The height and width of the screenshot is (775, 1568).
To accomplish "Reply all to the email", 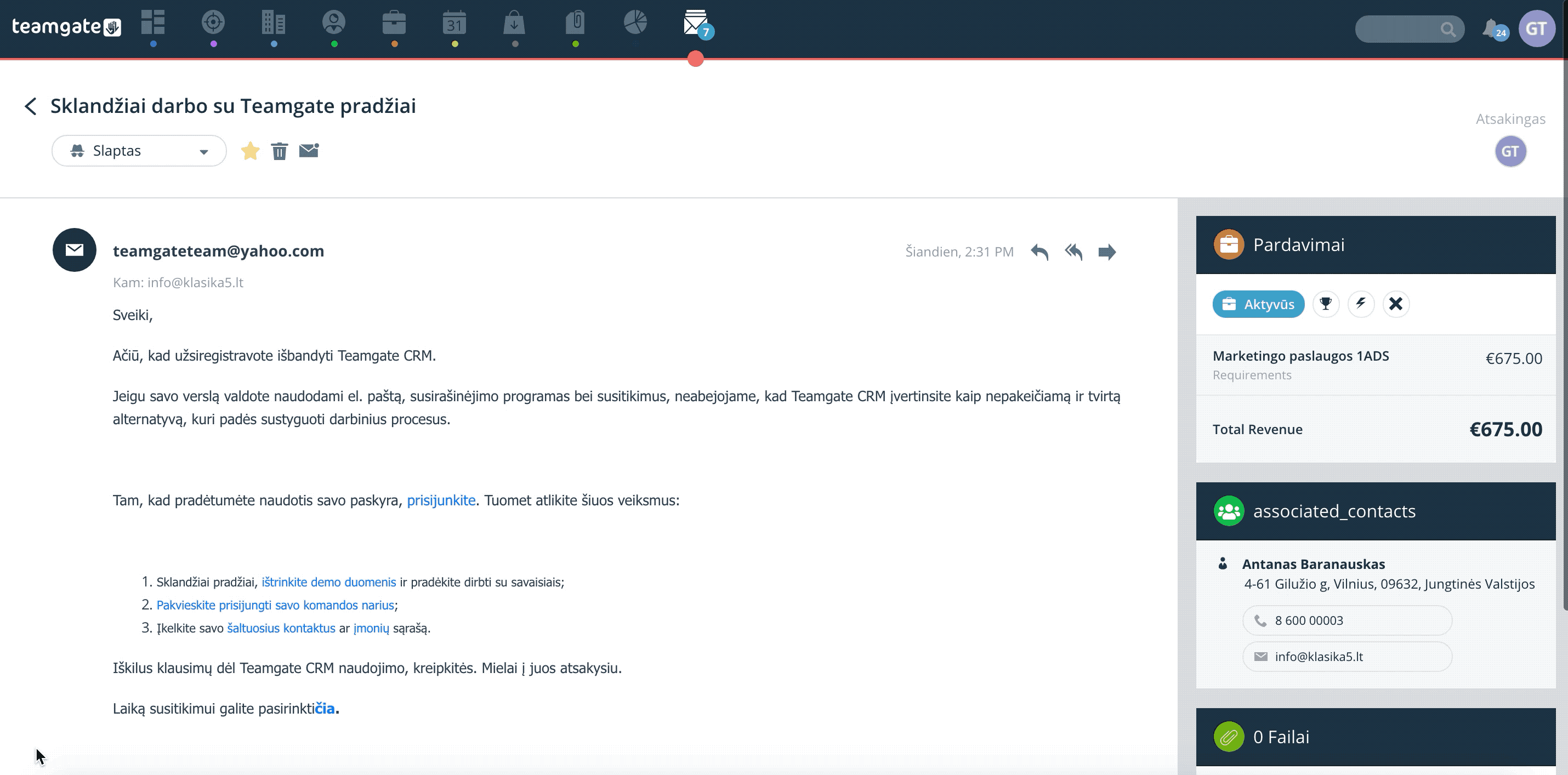I will click(1073, 251).
